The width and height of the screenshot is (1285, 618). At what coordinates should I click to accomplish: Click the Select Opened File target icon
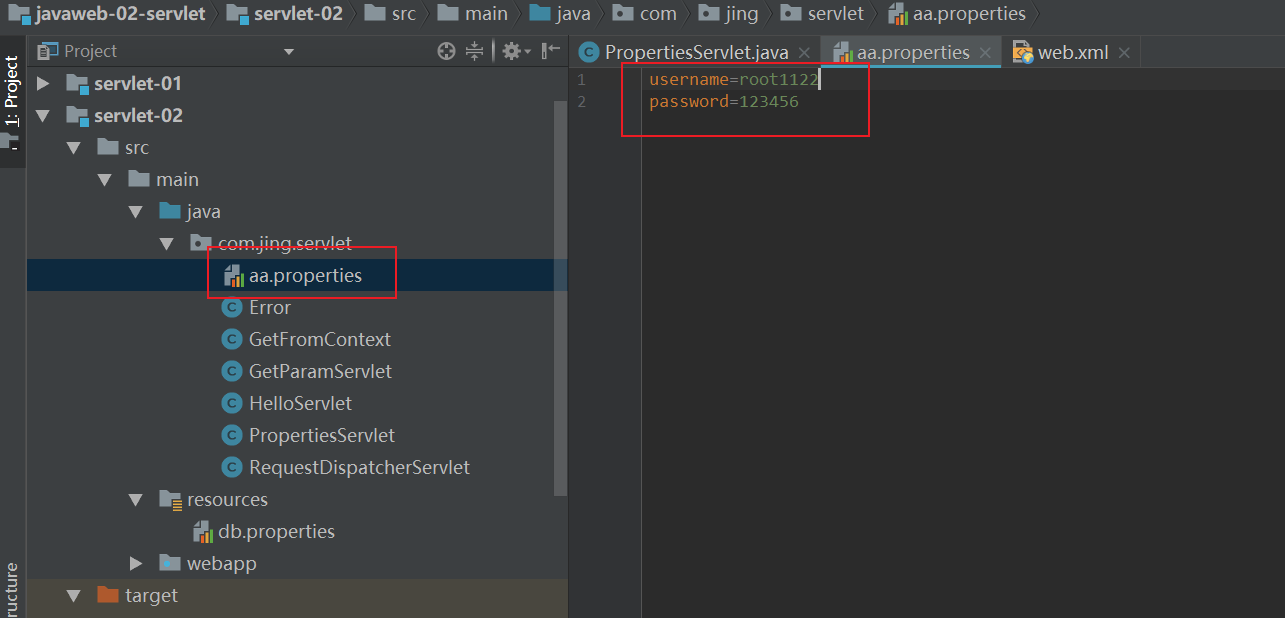(445, 50)
